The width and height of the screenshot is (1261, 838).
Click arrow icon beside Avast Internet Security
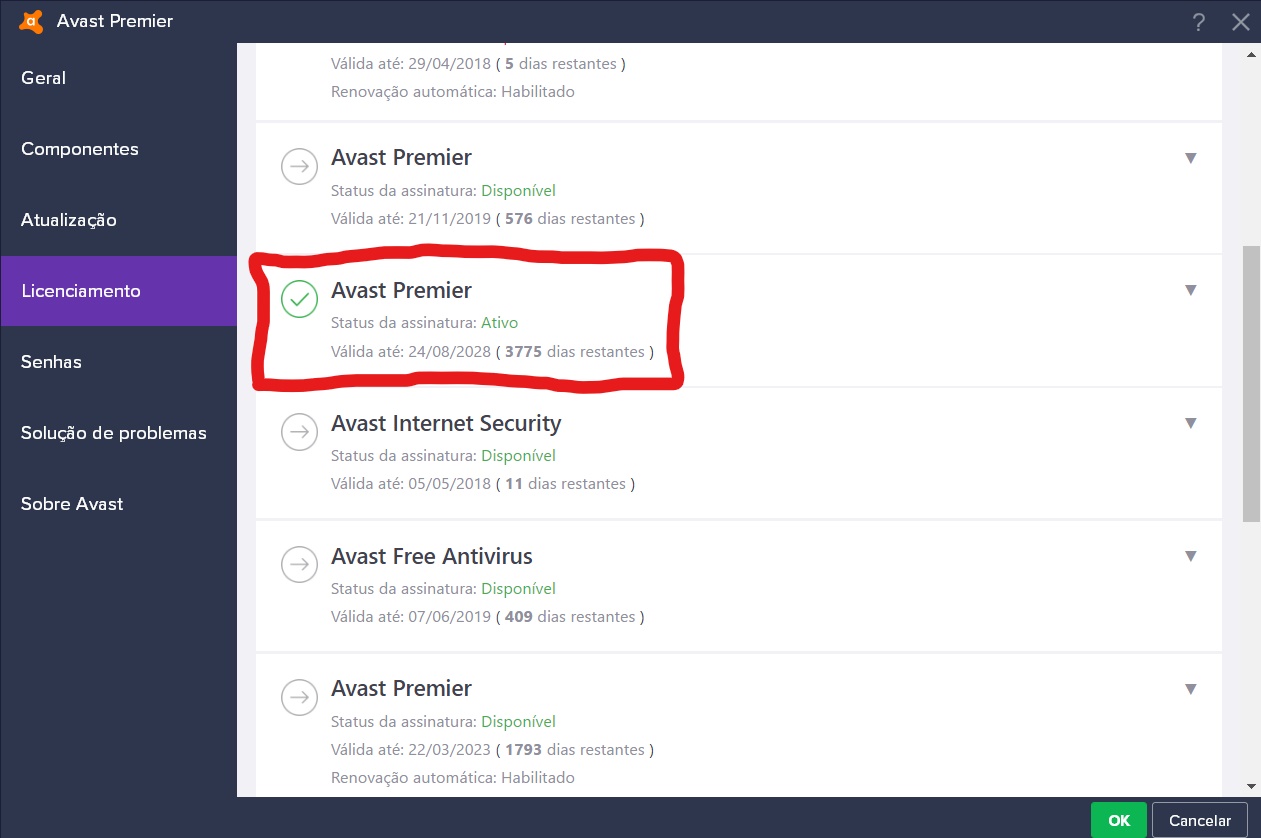coord(298,432)
